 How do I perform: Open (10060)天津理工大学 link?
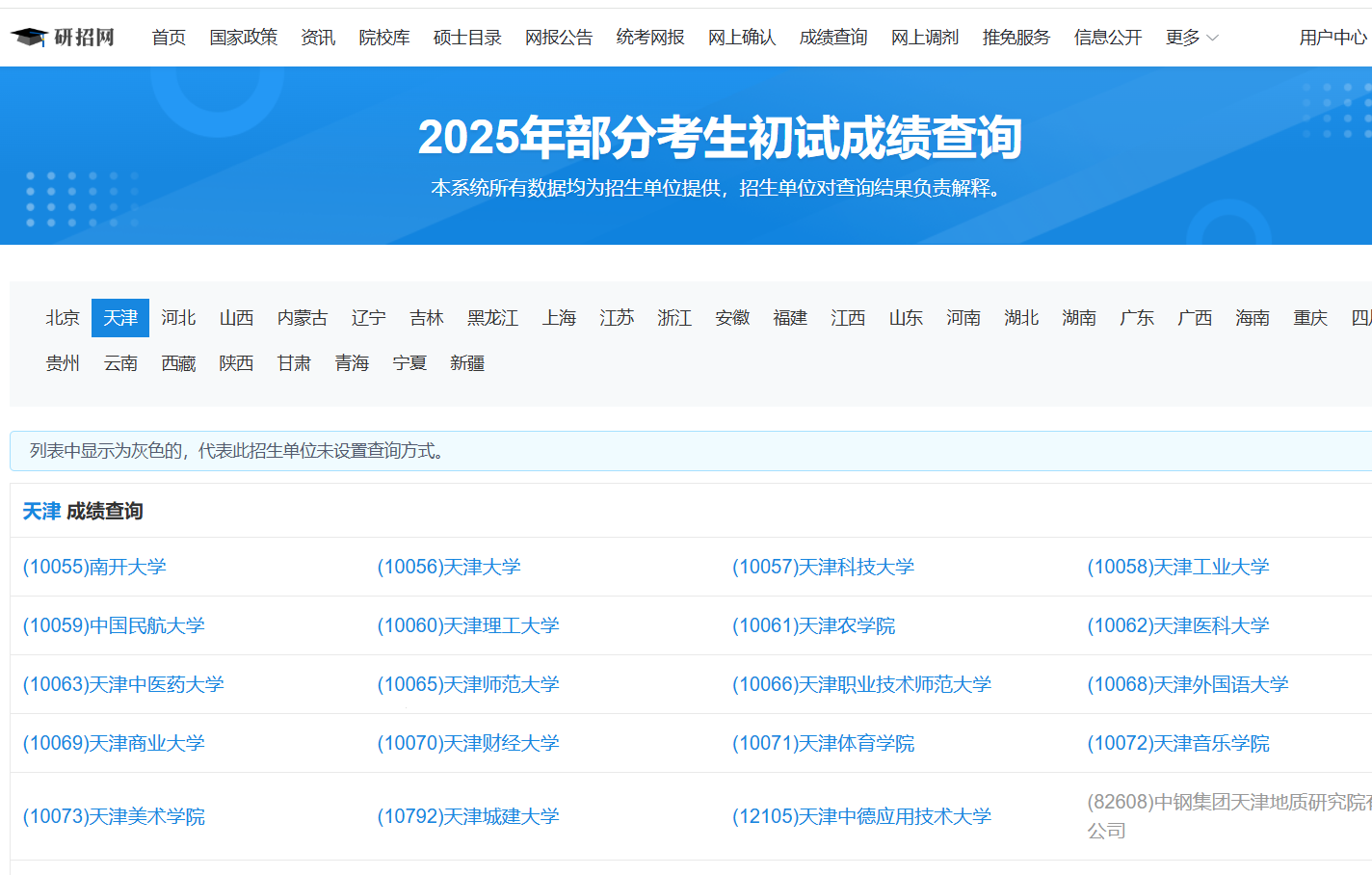click(468, 625)
